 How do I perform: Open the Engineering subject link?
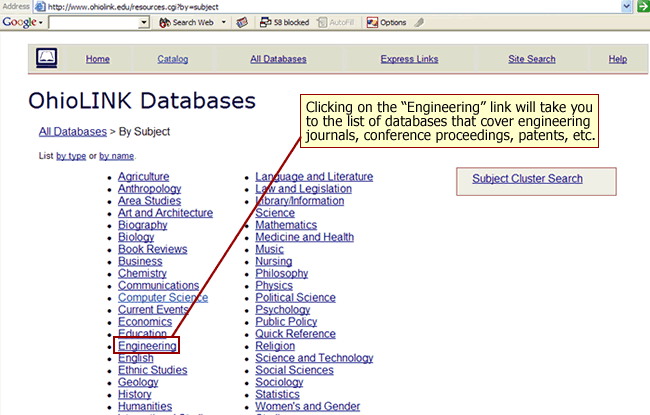(x=147, y=345)
